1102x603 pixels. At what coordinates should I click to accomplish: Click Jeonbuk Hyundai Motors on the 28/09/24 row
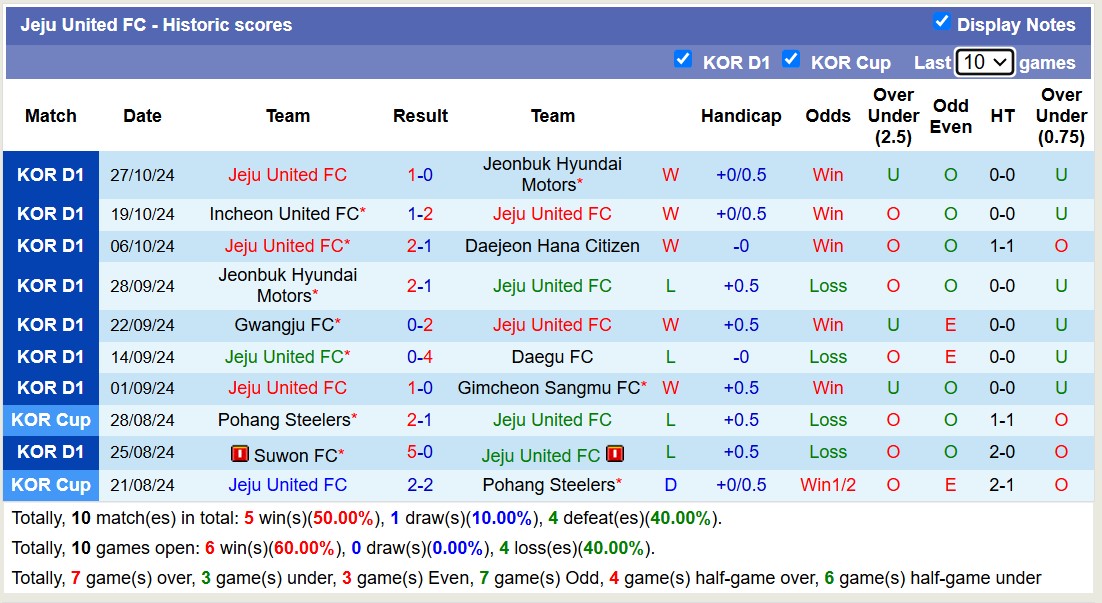point(288,285)
